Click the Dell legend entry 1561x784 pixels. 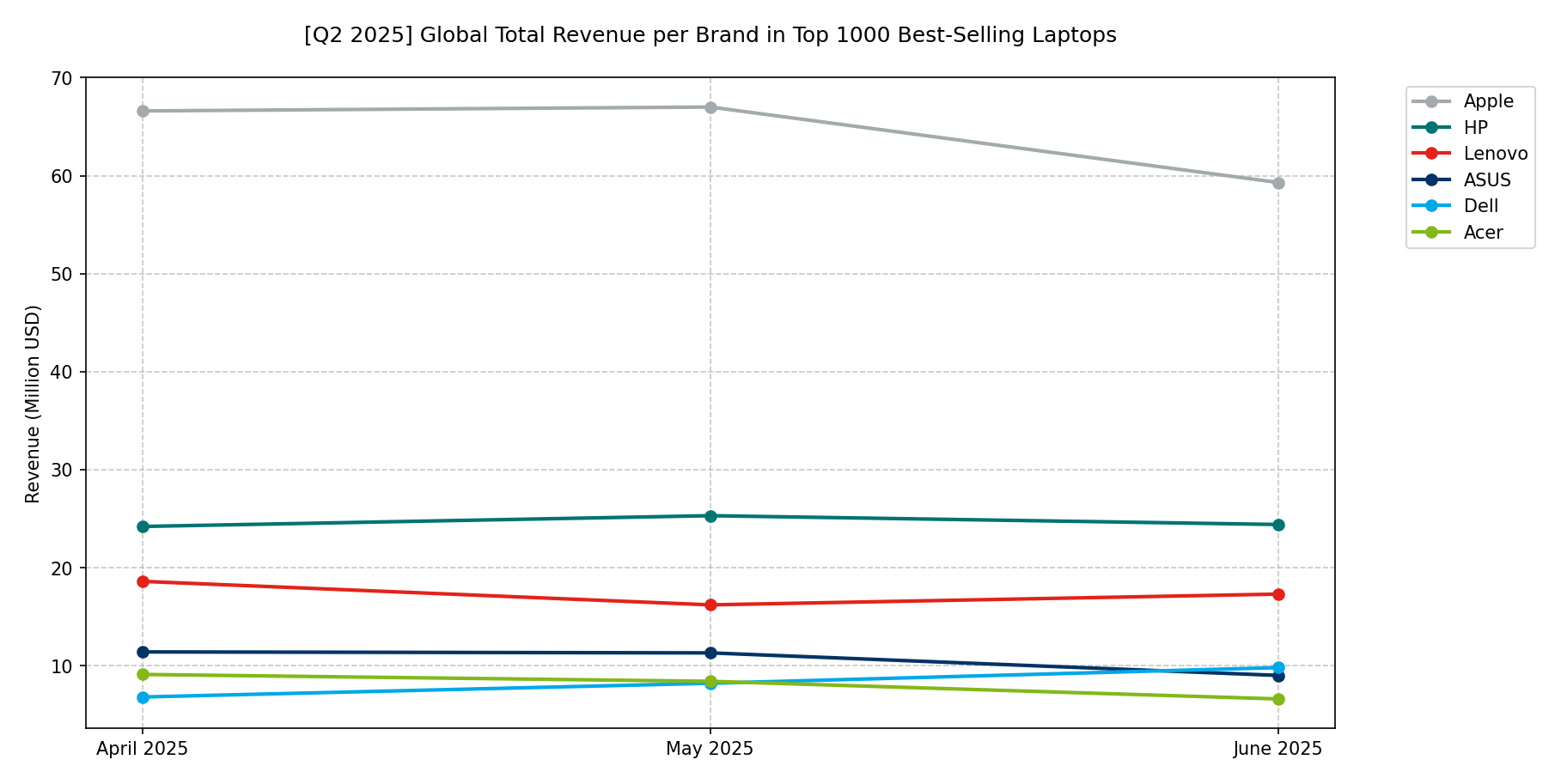pos(1455,206)
